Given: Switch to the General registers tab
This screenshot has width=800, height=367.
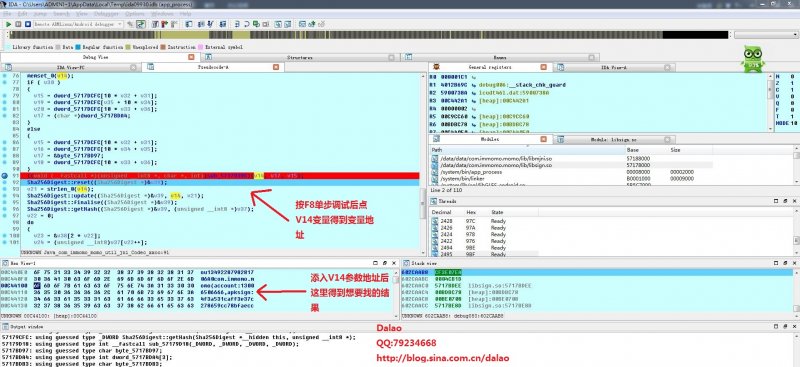Looking at the screenshot, I should [x=489, y=67].
